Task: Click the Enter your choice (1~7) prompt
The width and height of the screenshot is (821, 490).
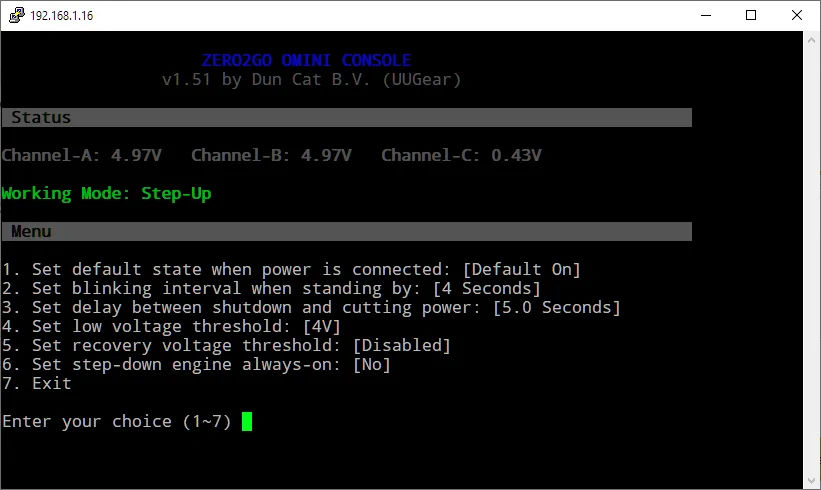Action: pyautogui.click(x=117, y=421)
